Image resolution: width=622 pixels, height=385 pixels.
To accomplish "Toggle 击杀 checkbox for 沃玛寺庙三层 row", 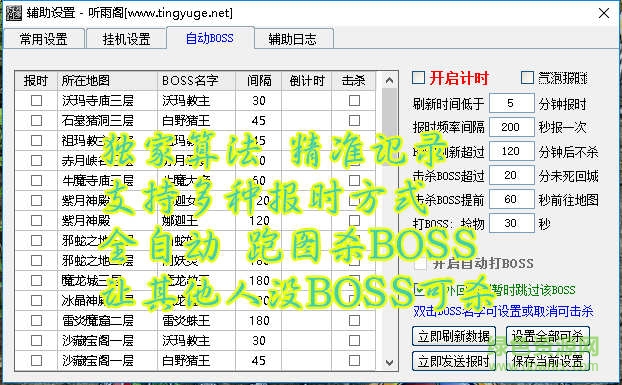I will [x=355, y=101].
